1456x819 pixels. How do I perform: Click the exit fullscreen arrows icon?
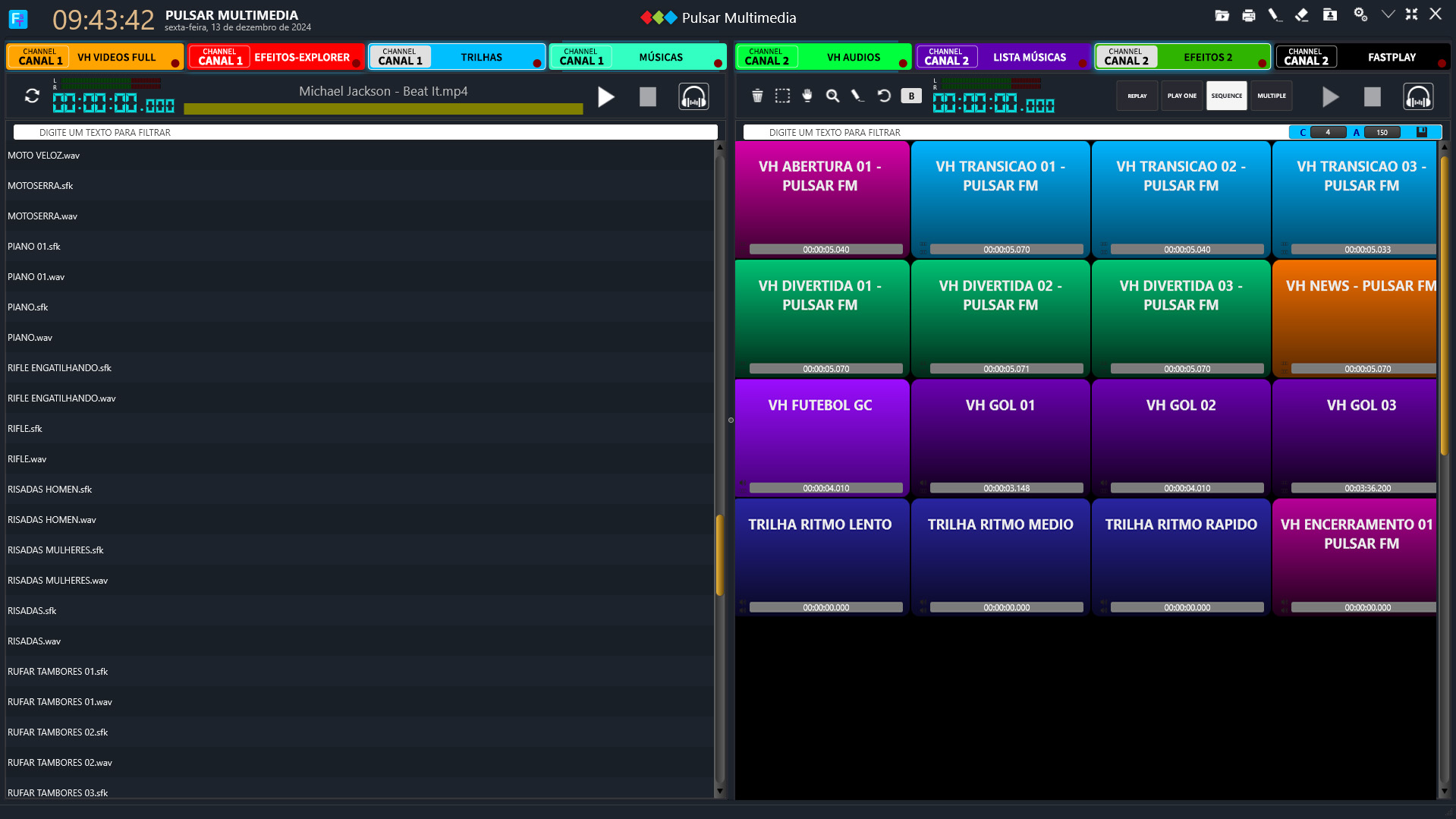(1411, 14)
